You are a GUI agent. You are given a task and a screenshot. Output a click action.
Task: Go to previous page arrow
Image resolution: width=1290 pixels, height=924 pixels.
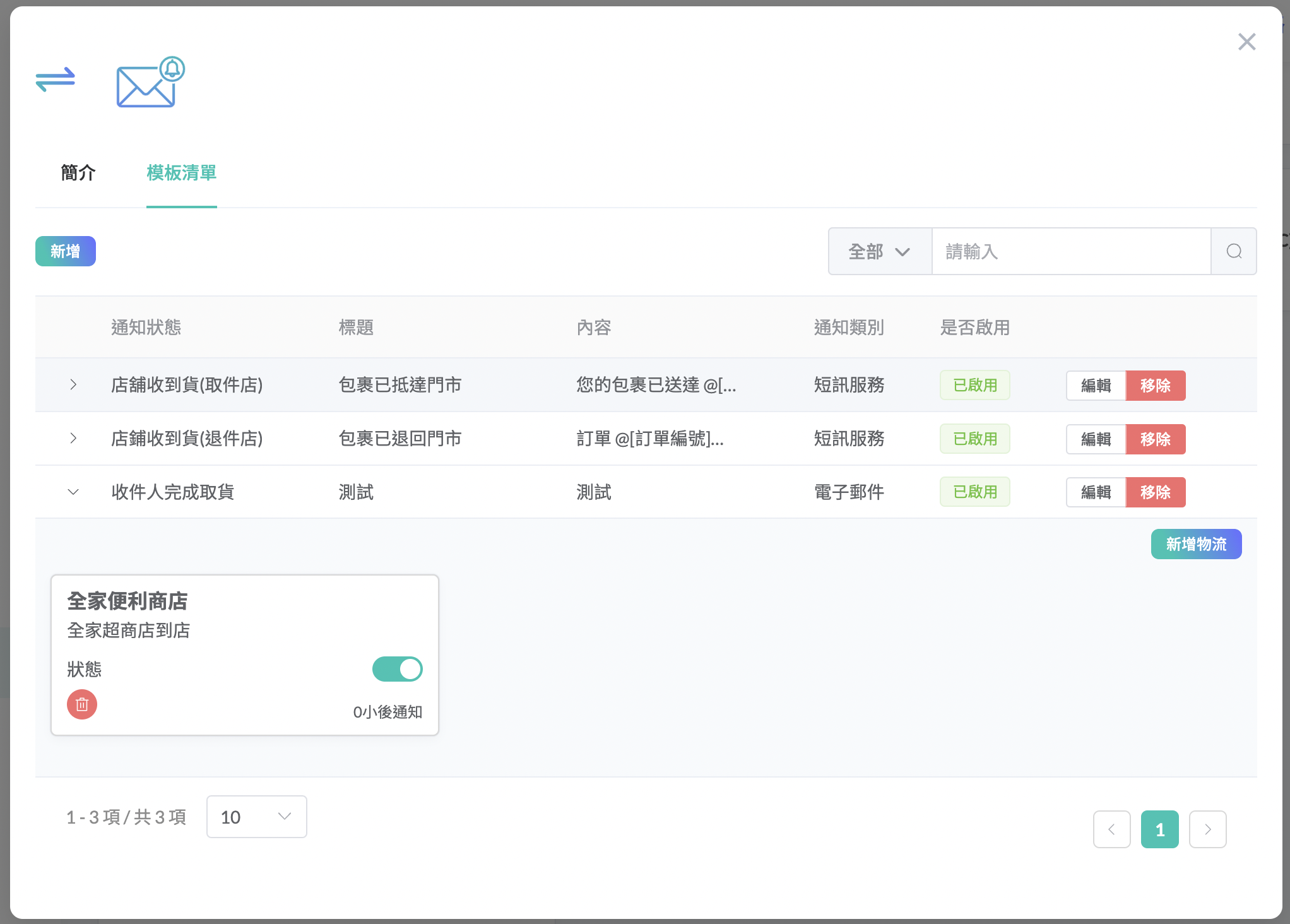(x=1111, y=829)
